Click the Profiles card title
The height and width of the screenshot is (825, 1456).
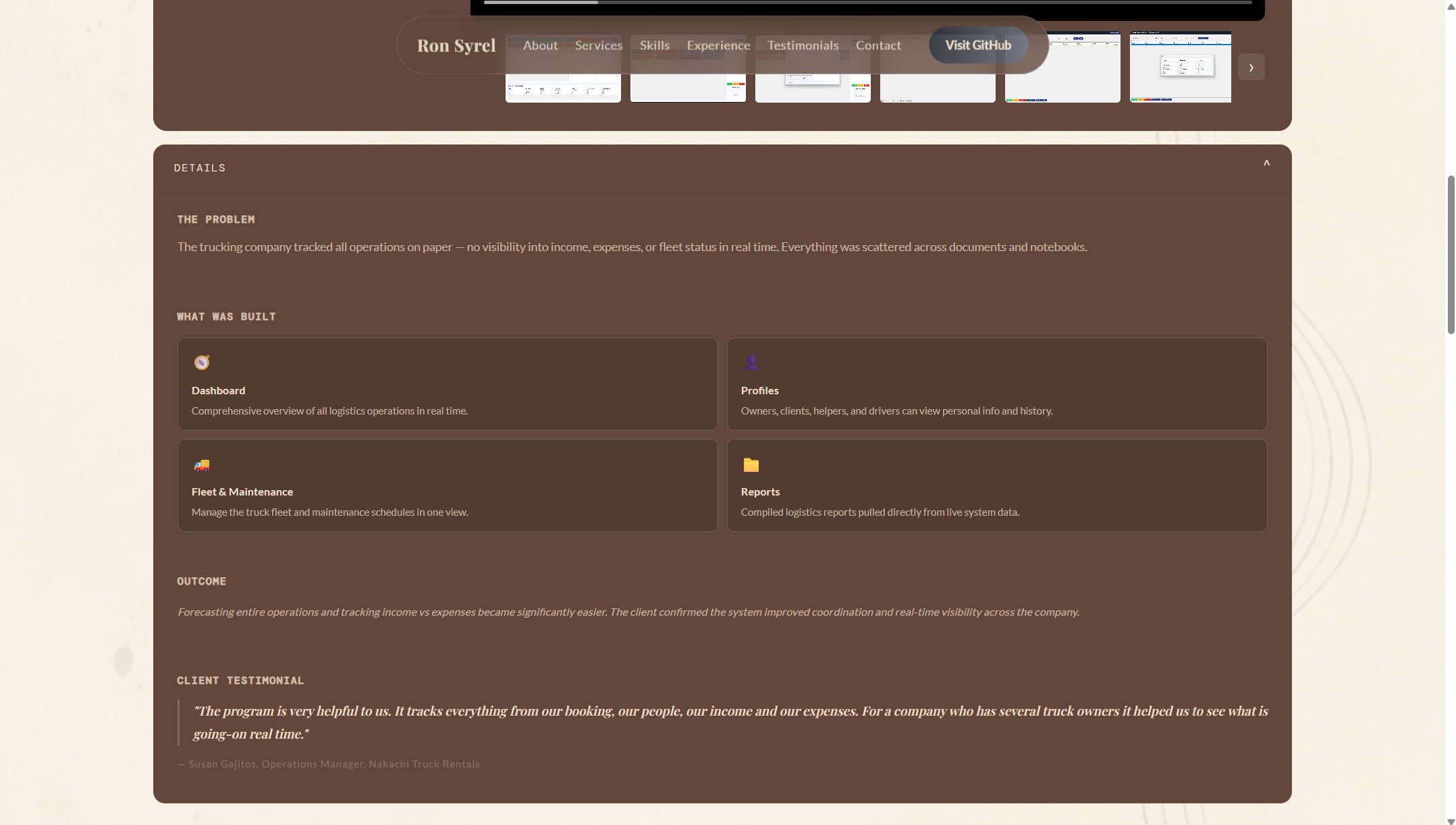[759, 390]
